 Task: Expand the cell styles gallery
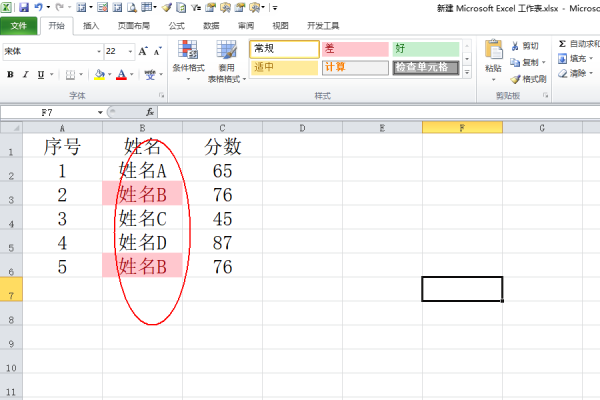point(467,72)
